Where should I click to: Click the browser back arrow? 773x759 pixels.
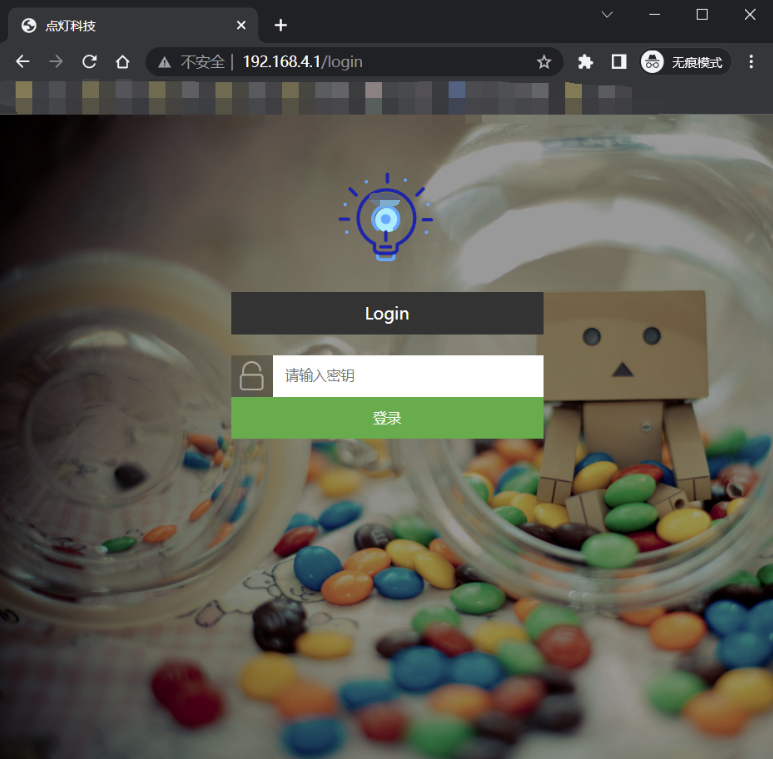pos(23,62)
